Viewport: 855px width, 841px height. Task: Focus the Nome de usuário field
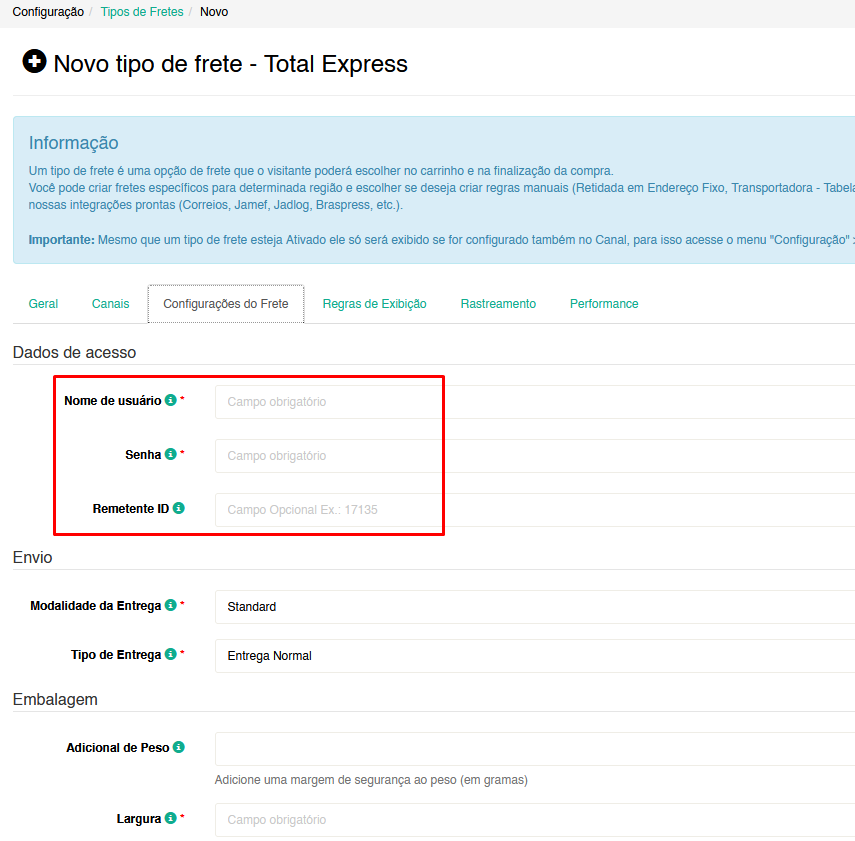click(x=535, y=402)
